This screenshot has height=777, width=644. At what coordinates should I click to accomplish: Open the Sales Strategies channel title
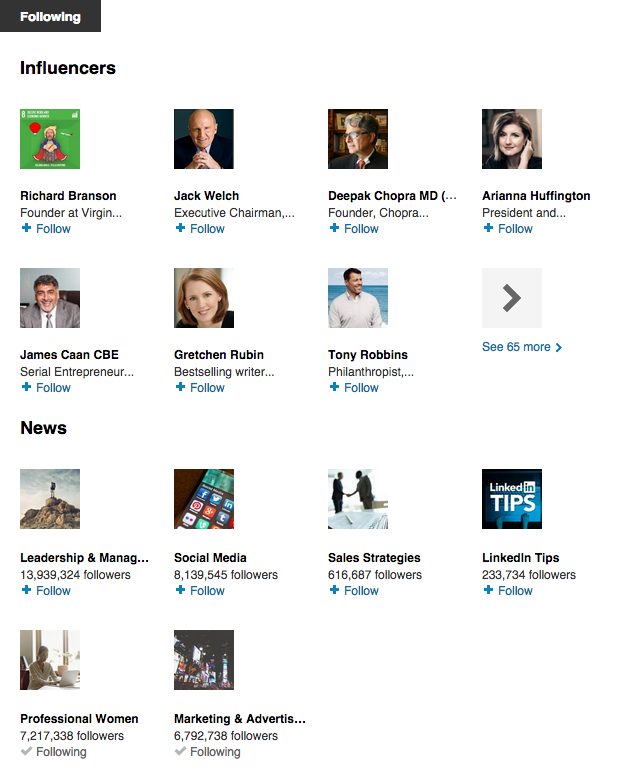click(374, 558)
